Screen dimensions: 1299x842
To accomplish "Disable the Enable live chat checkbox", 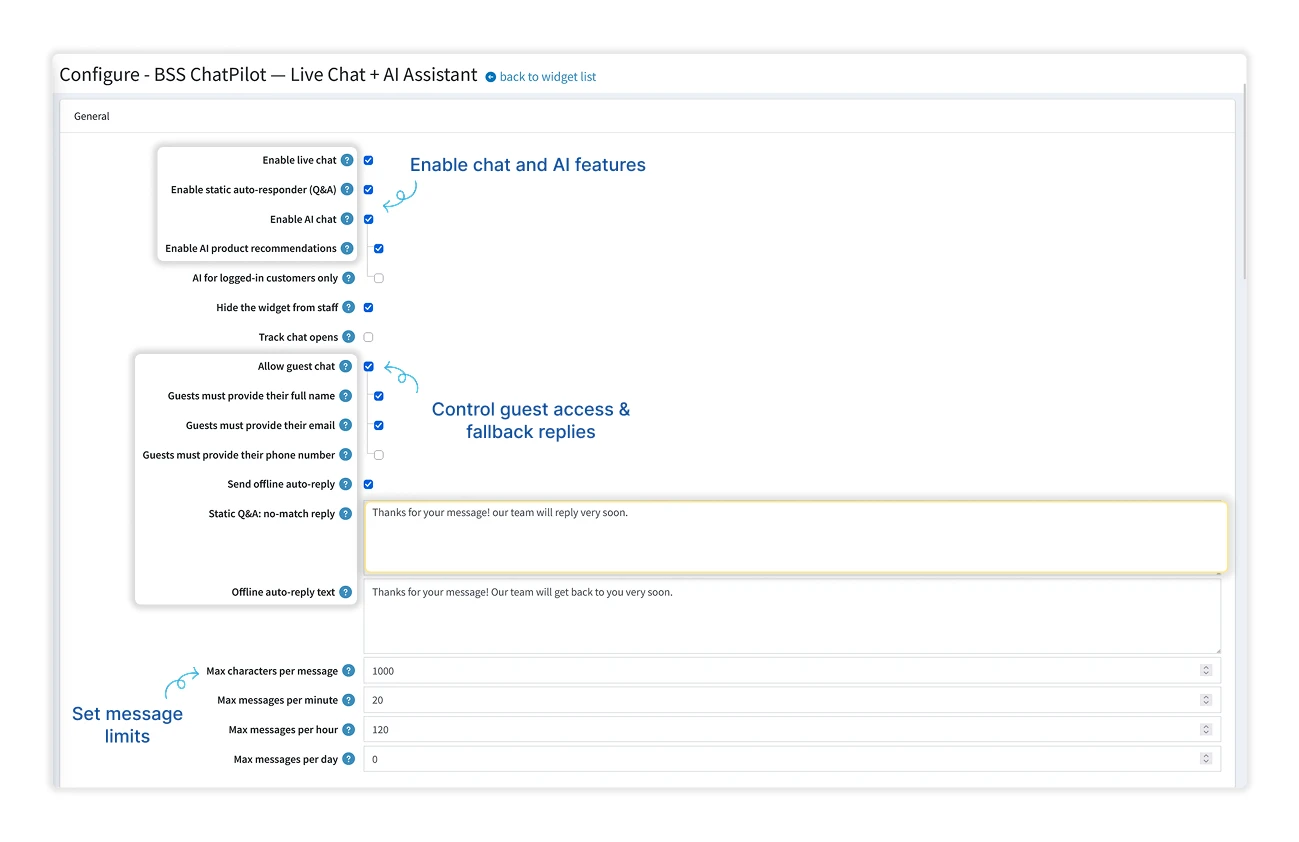I will click(369, 160).
